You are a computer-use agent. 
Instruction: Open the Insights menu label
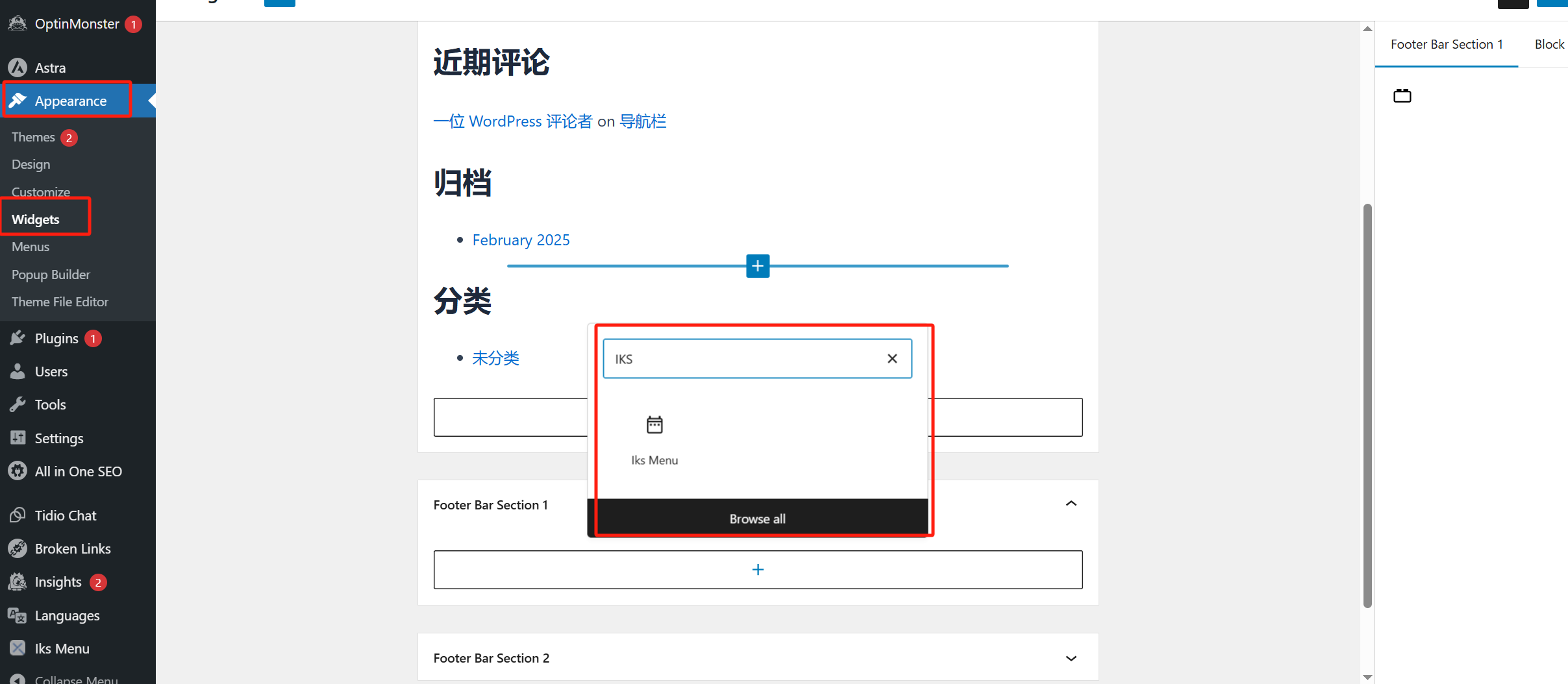coord(58,581)
